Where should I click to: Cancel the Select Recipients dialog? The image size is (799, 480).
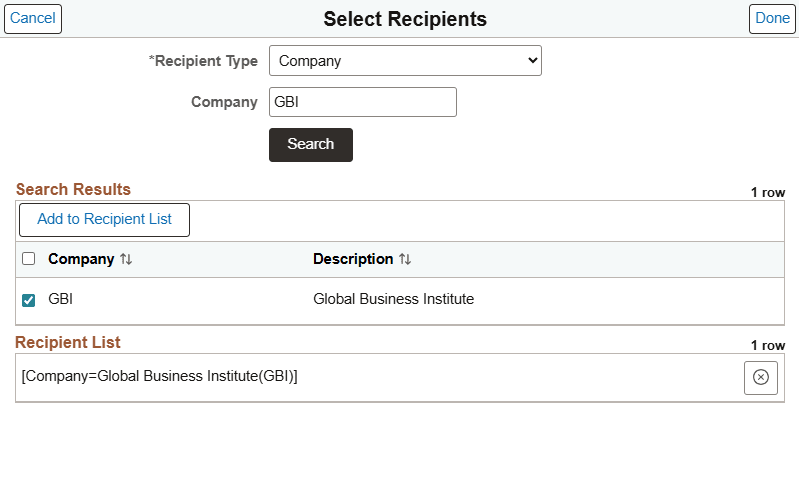[33, 19]
